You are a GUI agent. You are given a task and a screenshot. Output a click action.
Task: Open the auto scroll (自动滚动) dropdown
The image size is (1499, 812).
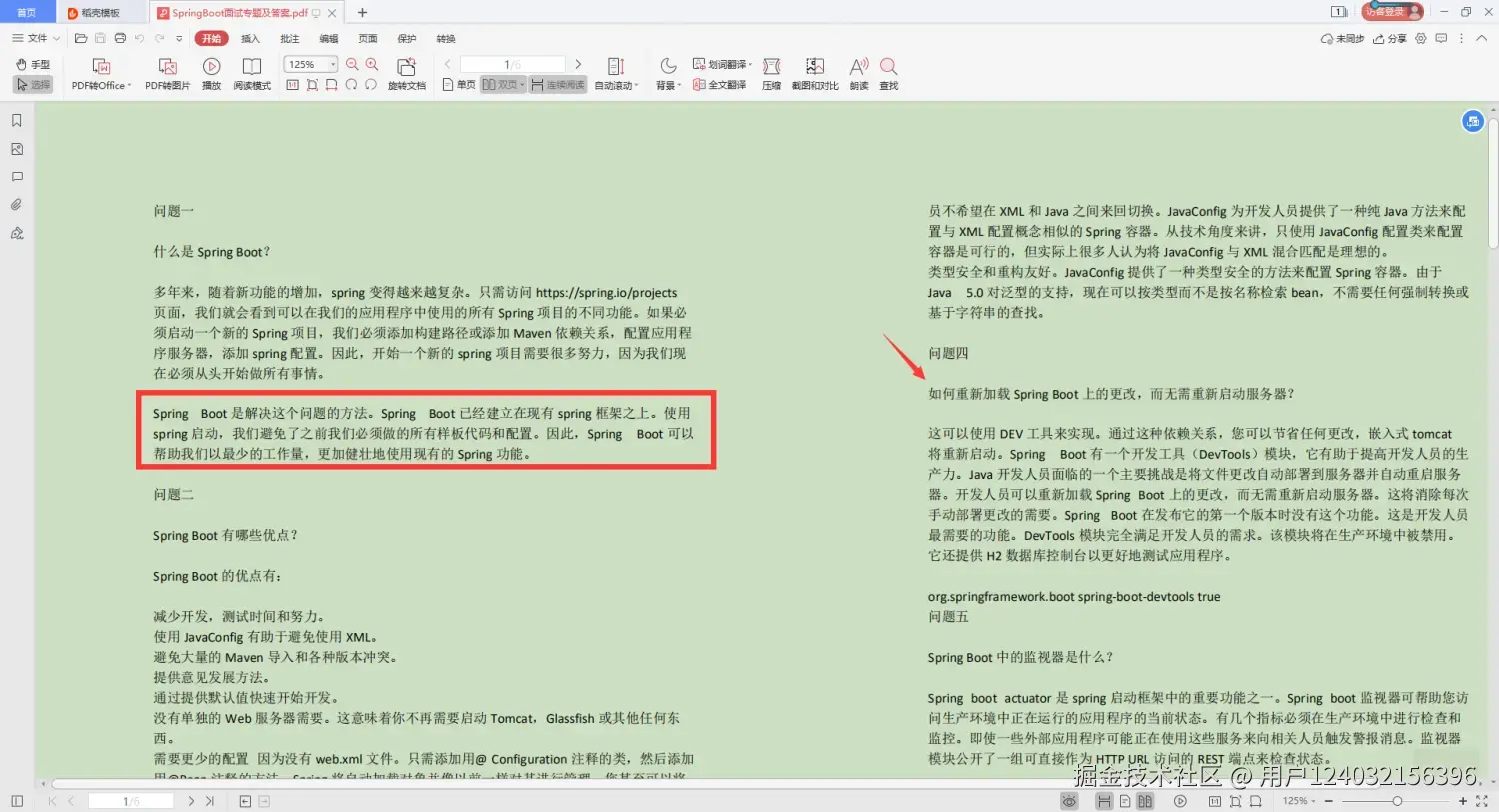pyautogui.click(x=616, y=74)
